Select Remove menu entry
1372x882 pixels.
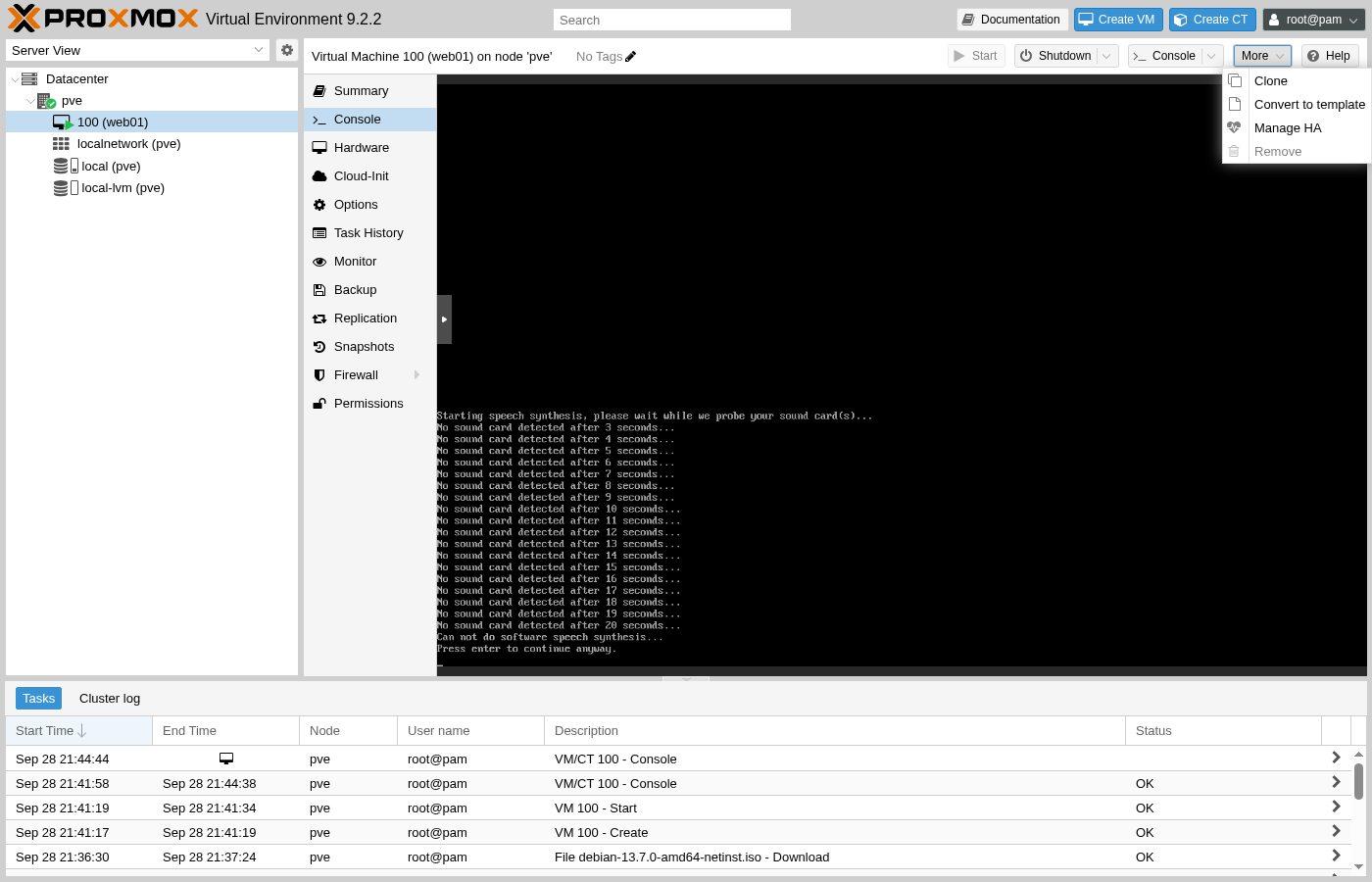pyautogui.click(x=1297, y=151)
